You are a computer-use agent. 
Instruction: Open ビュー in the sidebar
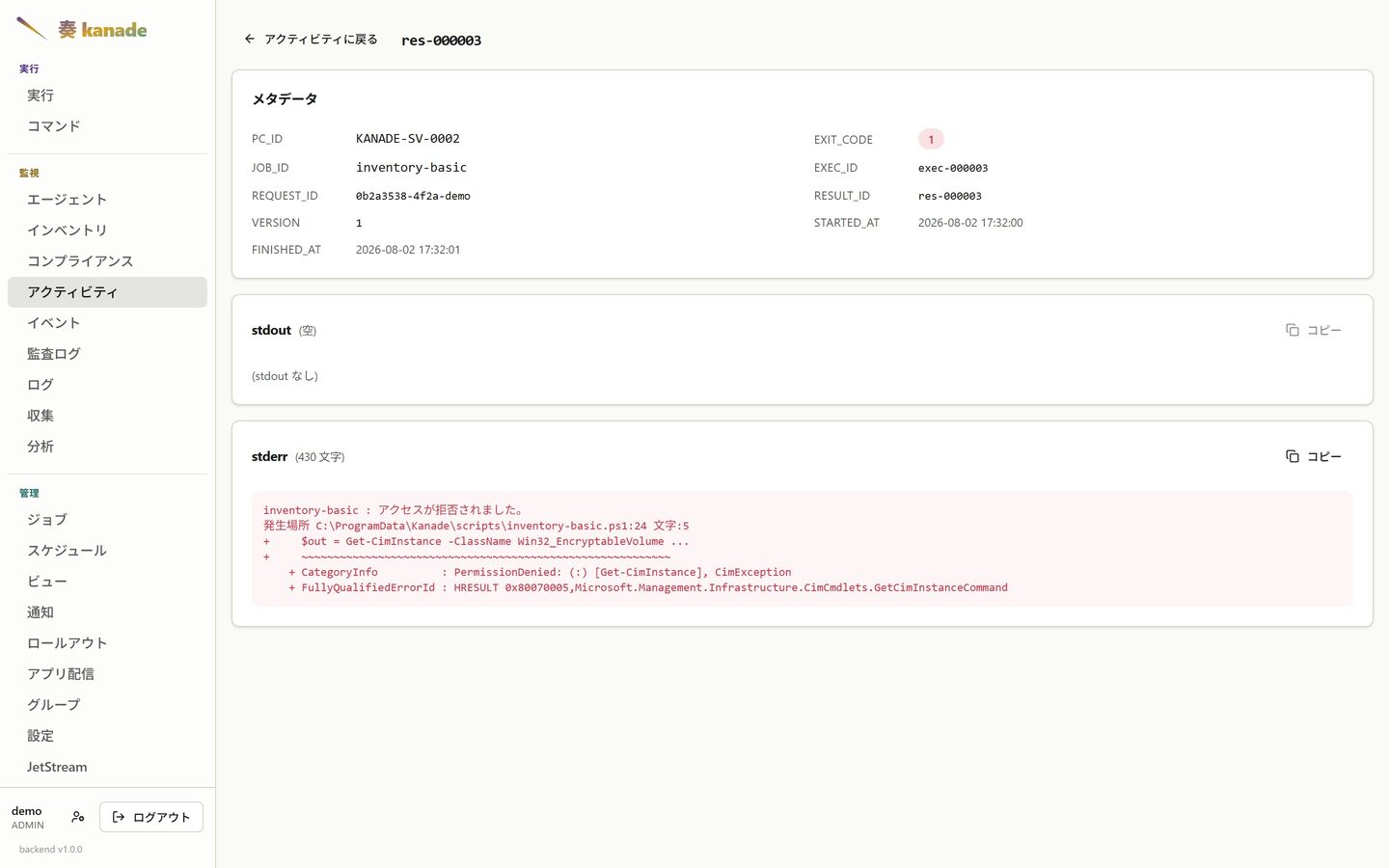click(x=107, y=582)
